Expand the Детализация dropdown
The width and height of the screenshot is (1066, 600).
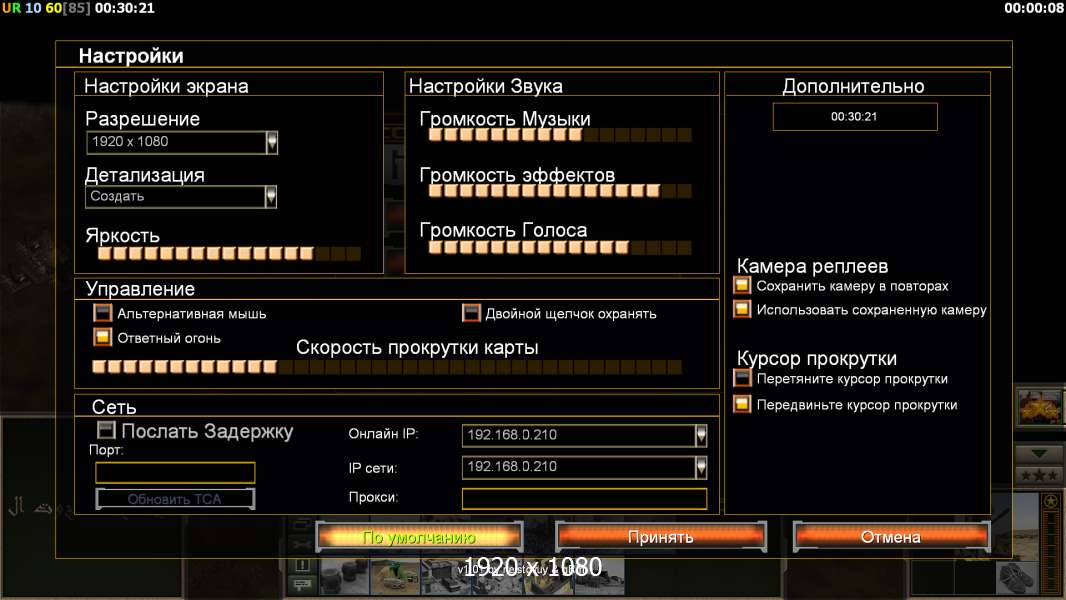pos(270,197)
